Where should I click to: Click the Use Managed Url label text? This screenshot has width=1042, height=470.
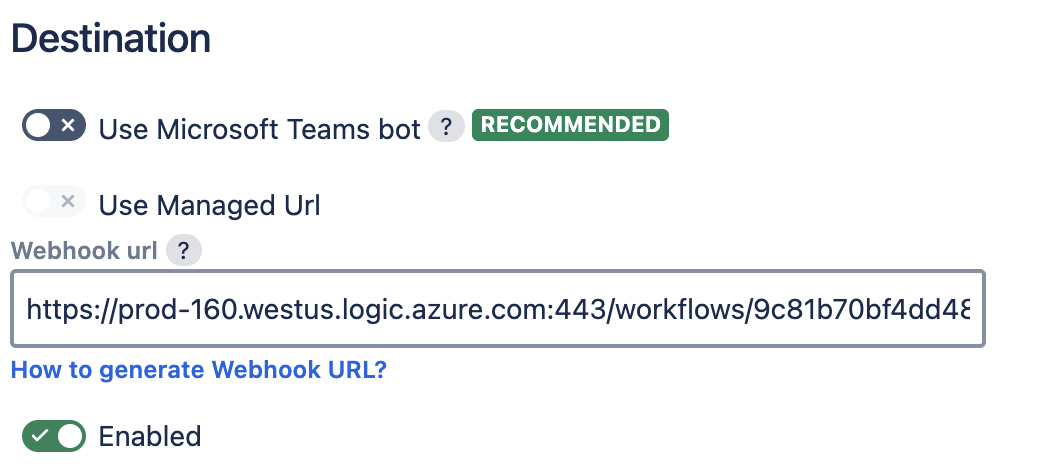click(x=209, y=206)
